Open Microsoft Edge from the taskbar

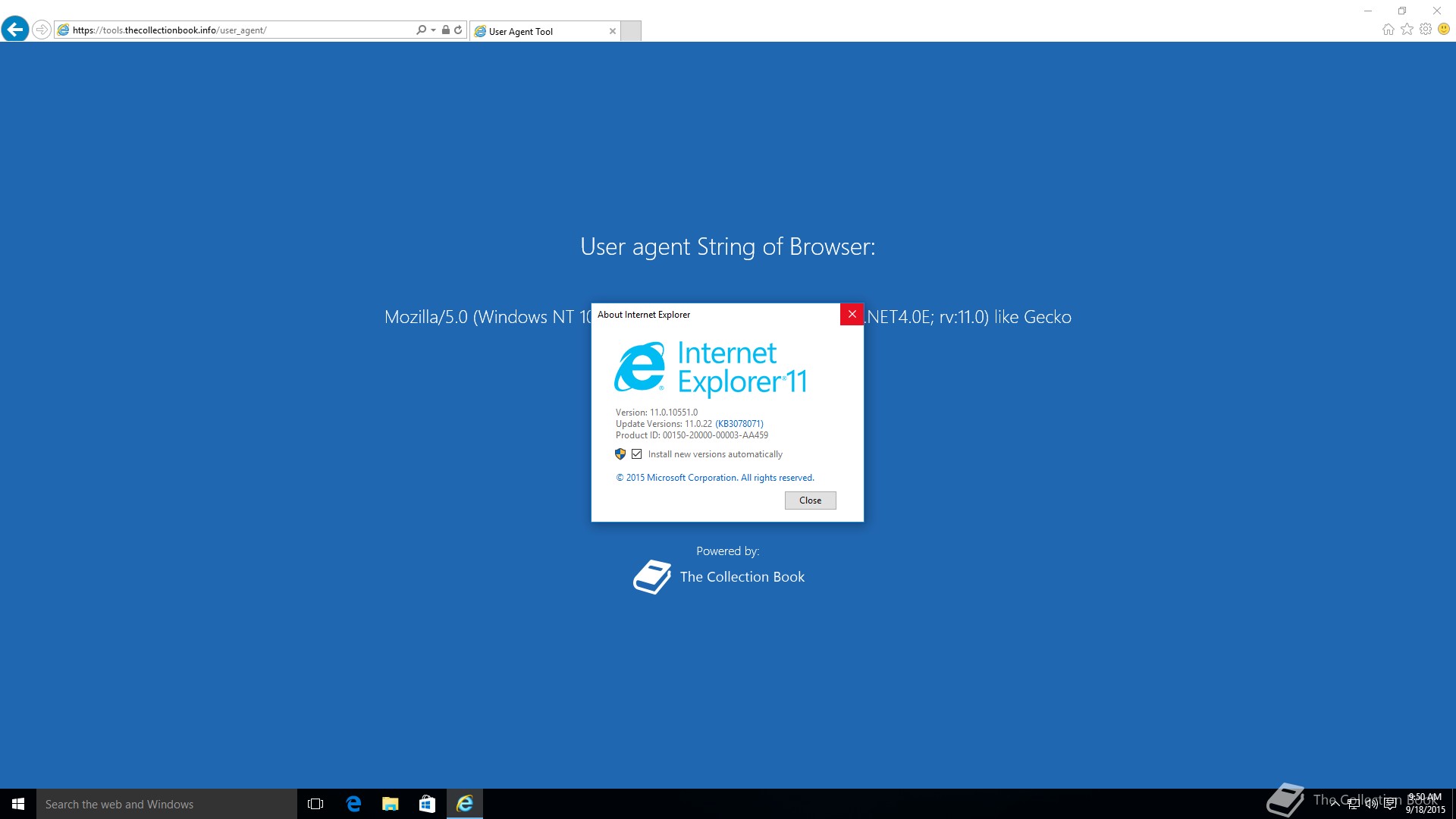click(353, 804)
